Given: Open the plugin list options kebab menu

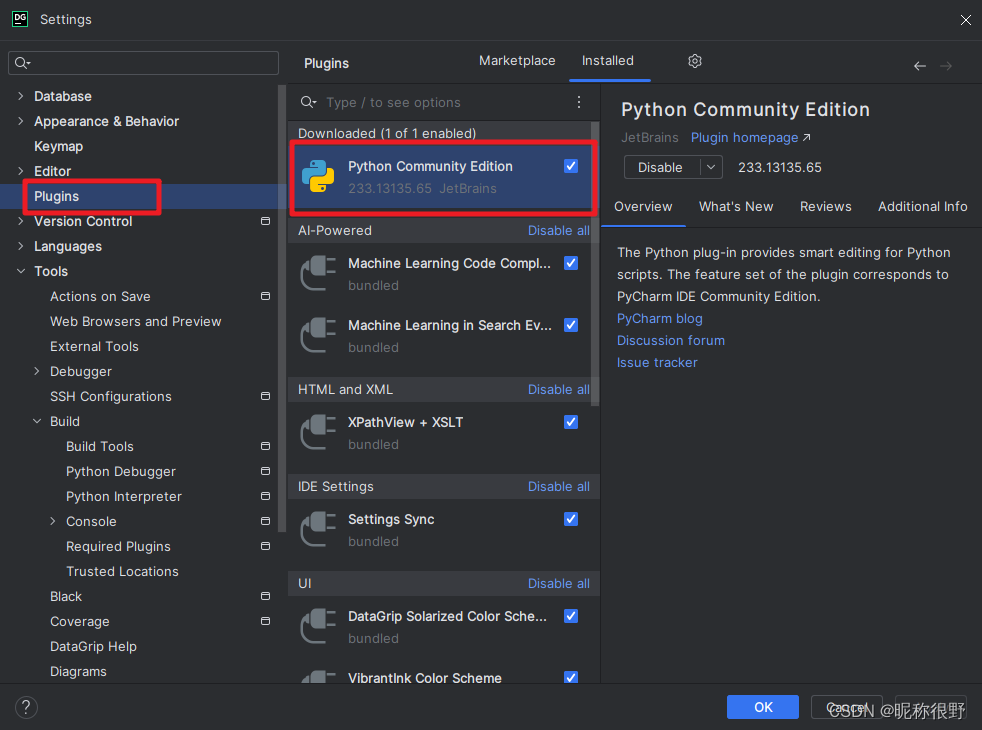Looking at the screenshot, I should click(579, 102).
